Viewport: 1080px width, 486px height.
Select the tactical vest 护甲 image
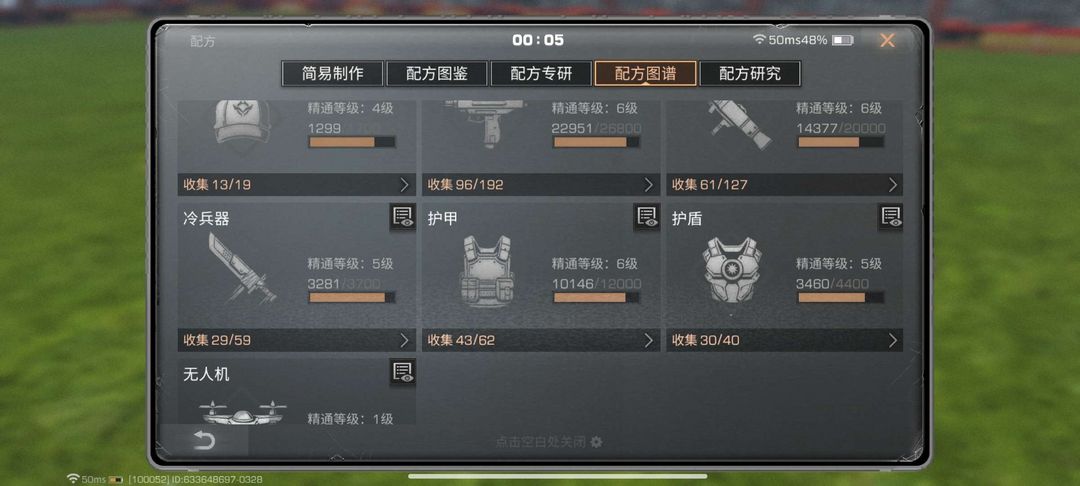point(487,271)
